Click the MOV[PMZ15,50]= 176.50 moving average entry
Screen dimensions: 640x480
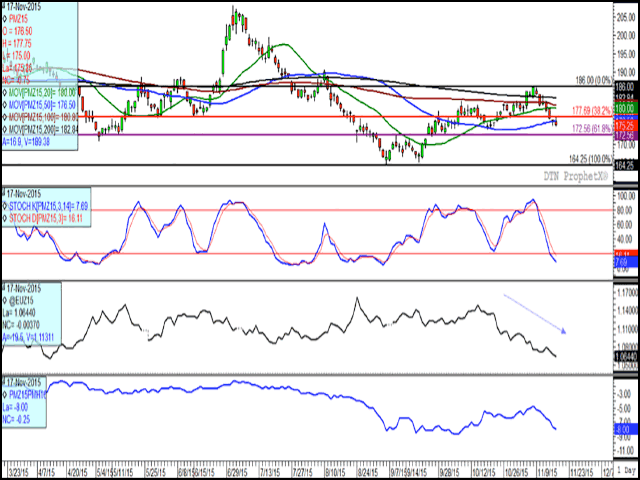coord(42,105)
